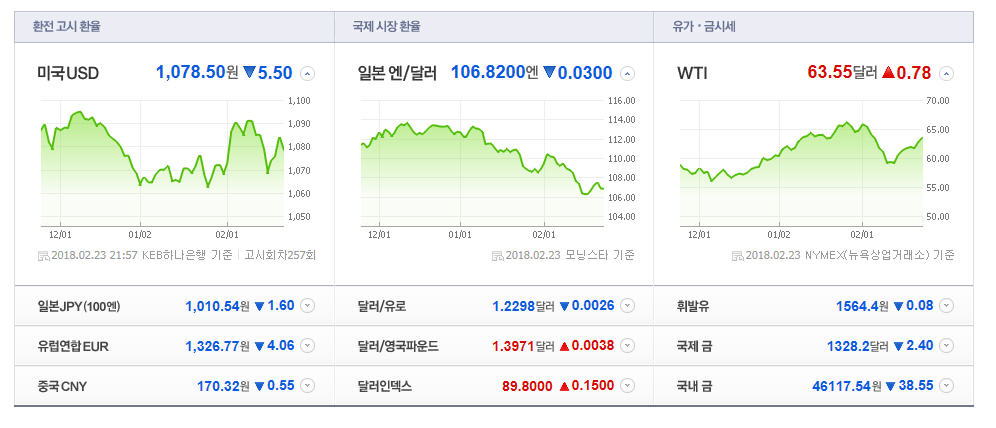Open the 환전 고시 환율 section header
Image resolution: width=996 pixels, height=428 pixels.
click(x=66, y=27)
